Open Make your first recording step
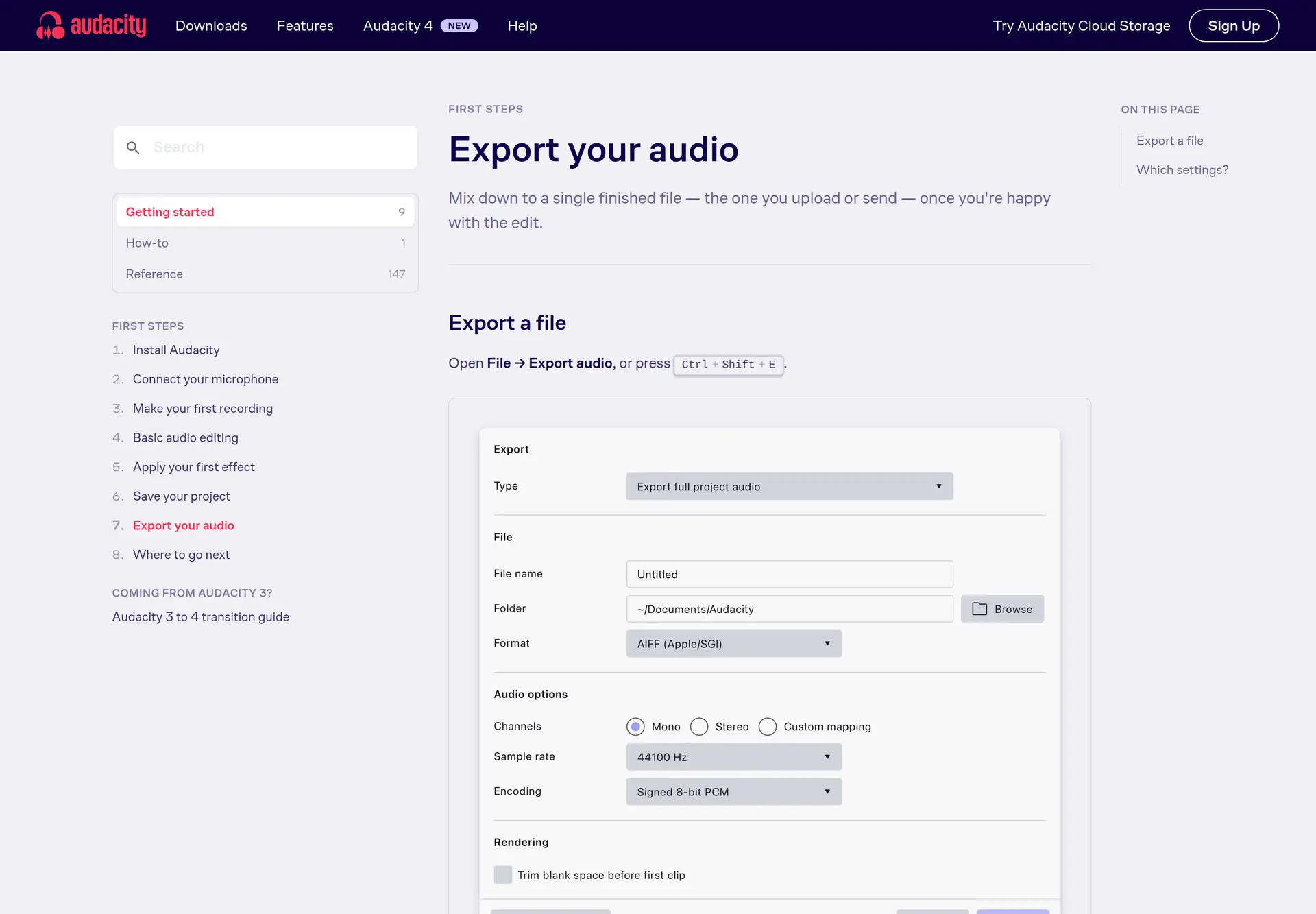The width and height of the screenshot is (1316, 914). [x=203, y=409]
